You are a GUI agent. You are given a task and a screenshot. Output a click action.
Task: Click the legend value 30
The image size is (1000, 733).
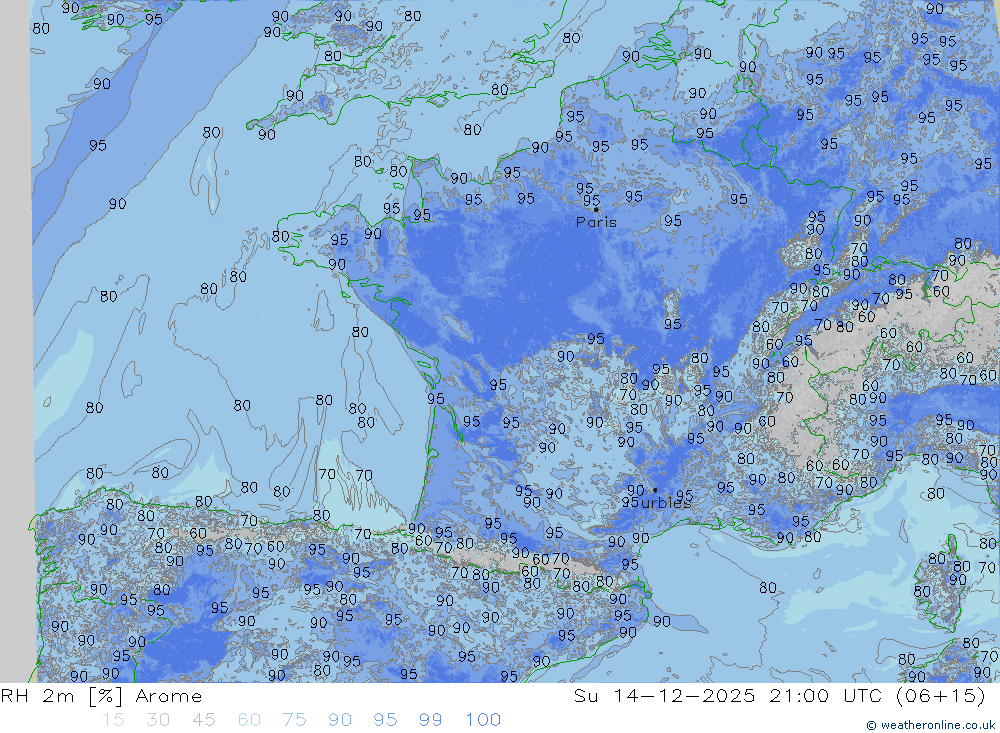pyautogui.click(x=158, y=720)
